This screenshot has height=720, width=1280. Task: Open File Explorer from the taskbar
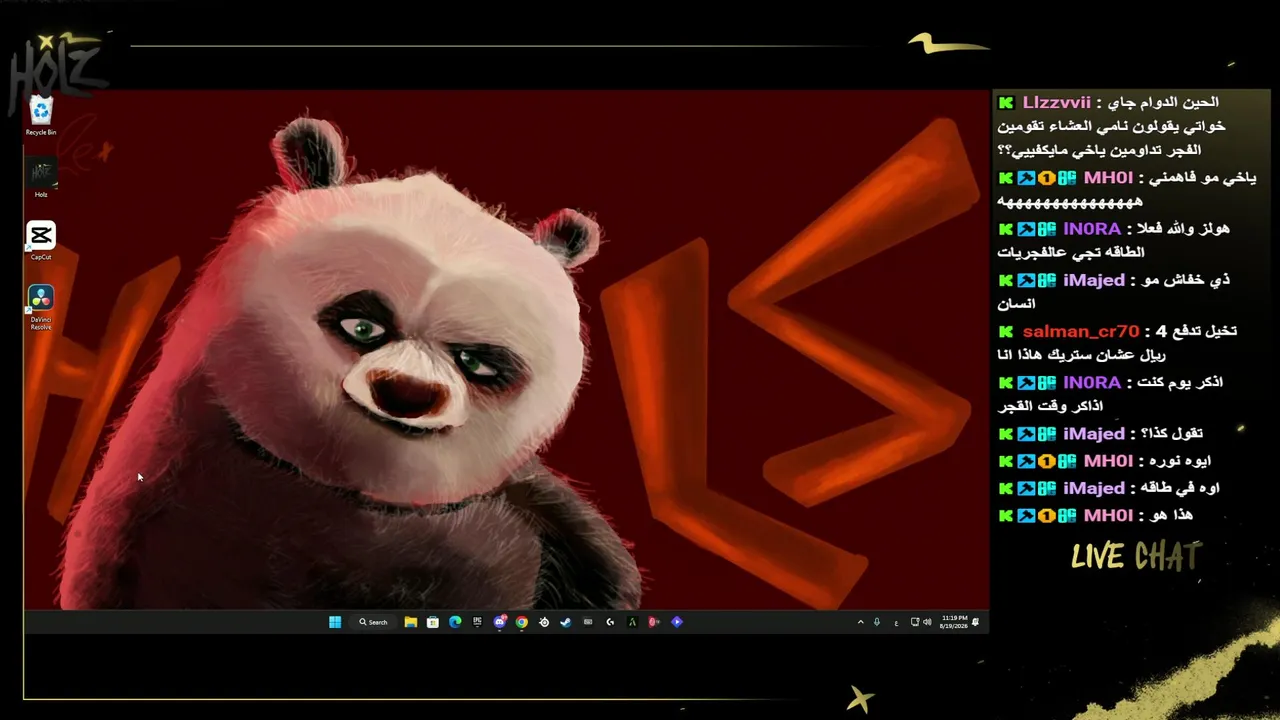tap(411, 622)
